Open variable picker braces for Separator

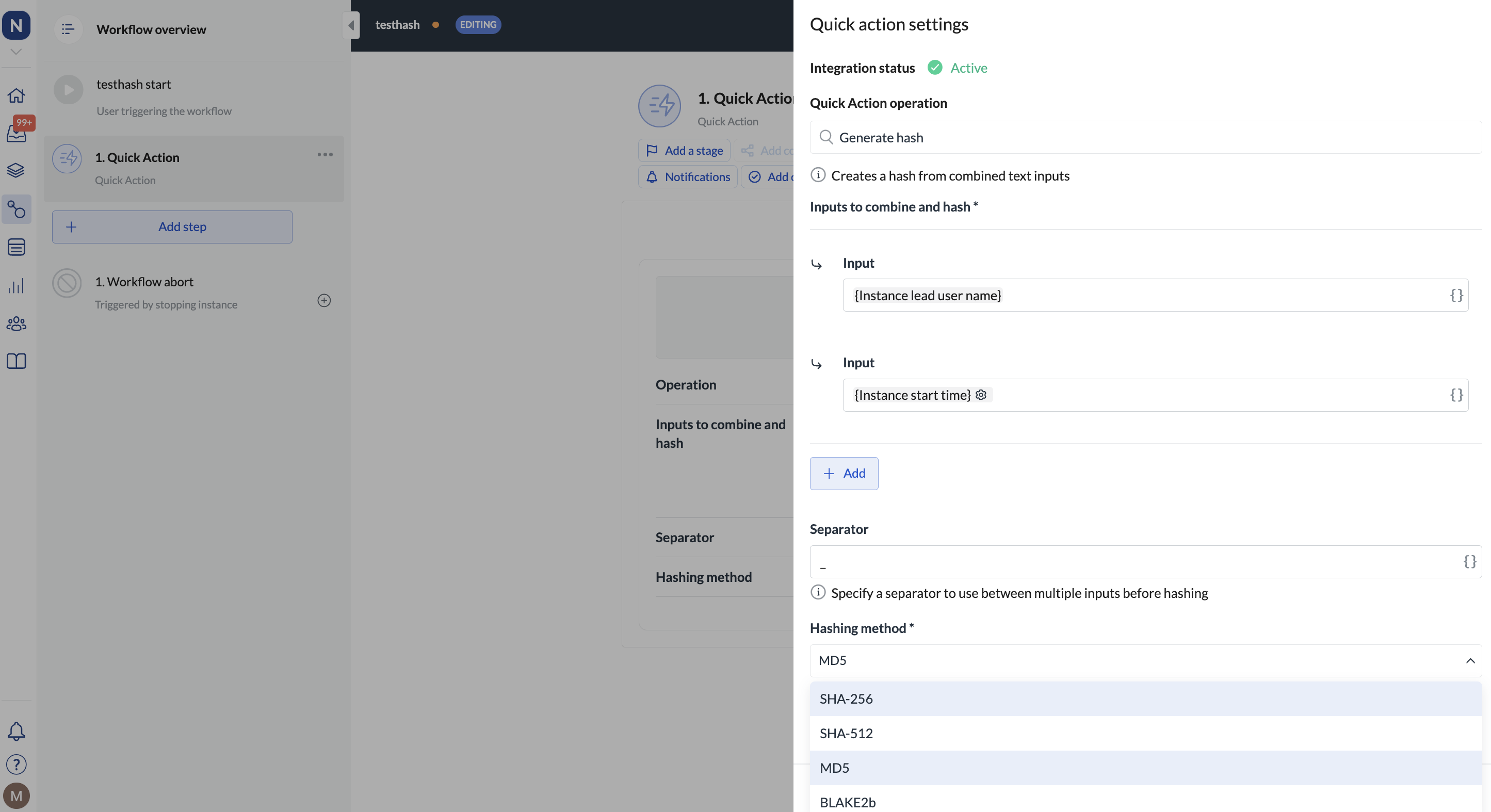coord(1469,561)
